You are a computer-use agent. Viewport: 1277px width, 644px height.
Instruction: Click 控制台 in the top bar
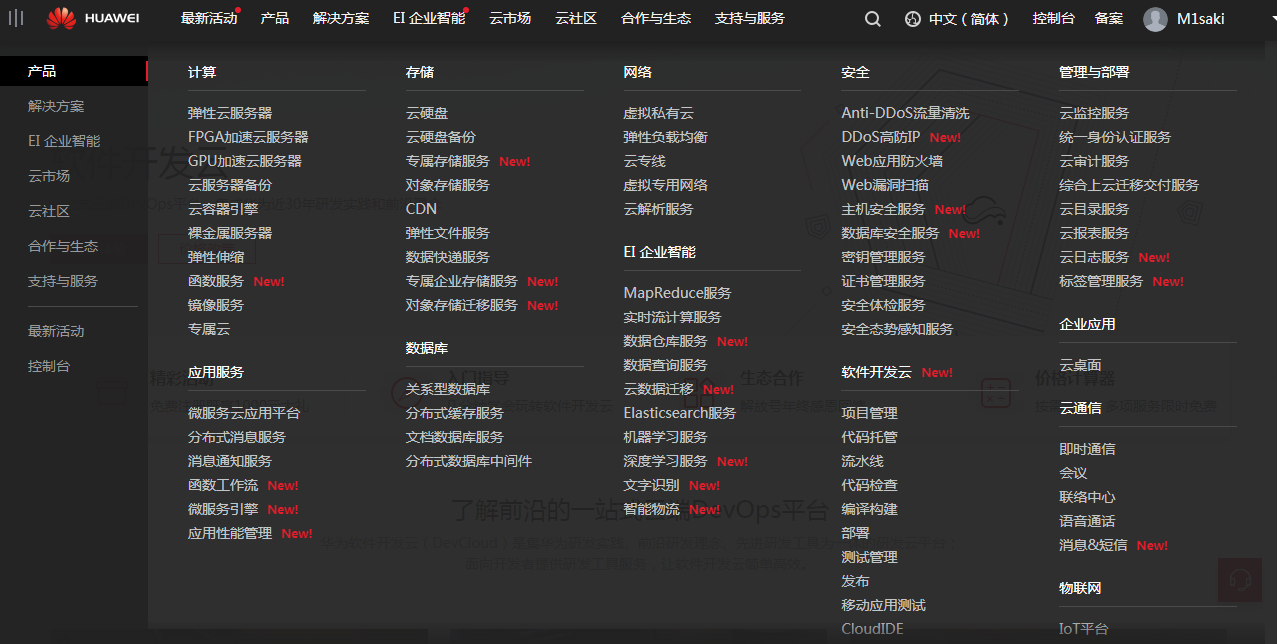(1054, 19)
